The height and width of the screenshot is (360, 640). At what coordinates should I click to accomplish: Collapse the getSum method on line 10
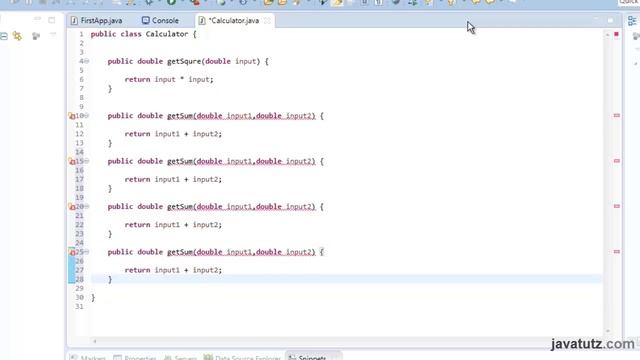87,116
